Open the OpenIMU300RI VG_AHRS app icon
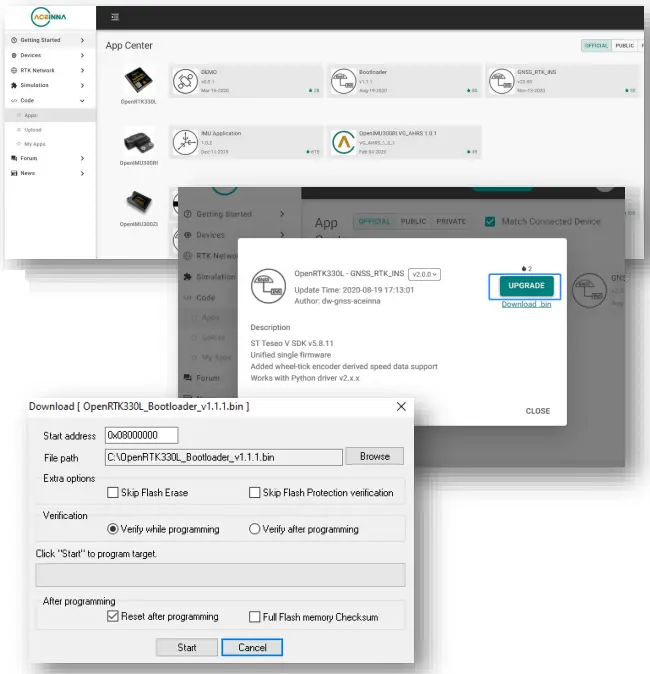Image resolution: width=650 pixels, height=674 pixels. 343,142
